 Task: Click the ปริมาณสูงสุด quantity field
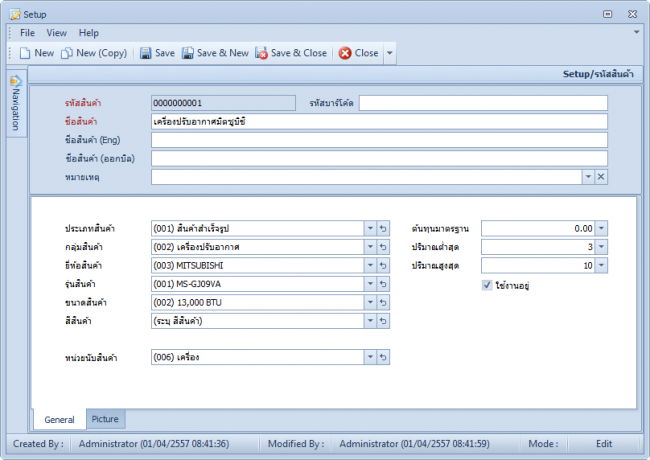(538, 265)
